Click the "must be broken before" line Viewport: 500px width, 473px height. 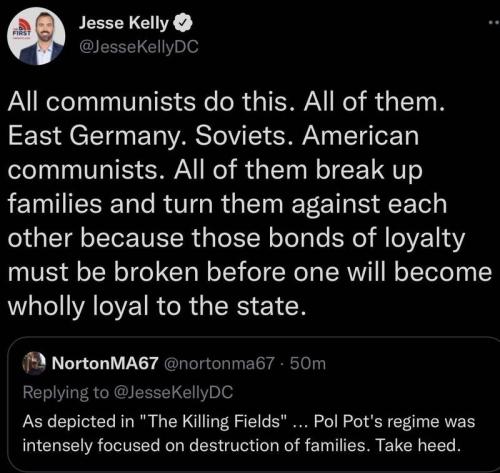249,272
